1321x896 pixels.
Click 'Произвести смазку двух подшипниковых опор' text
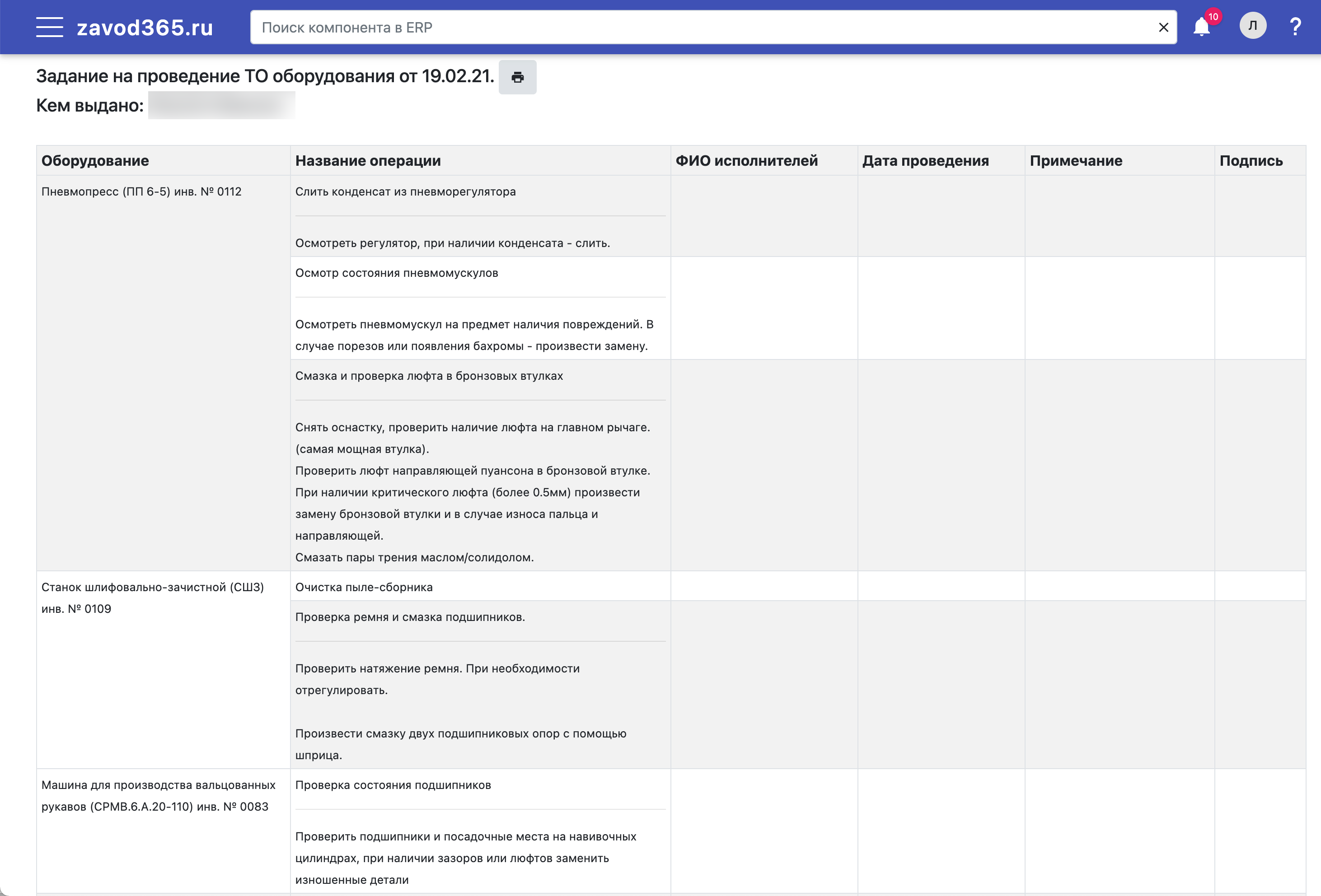coord(460,744)
